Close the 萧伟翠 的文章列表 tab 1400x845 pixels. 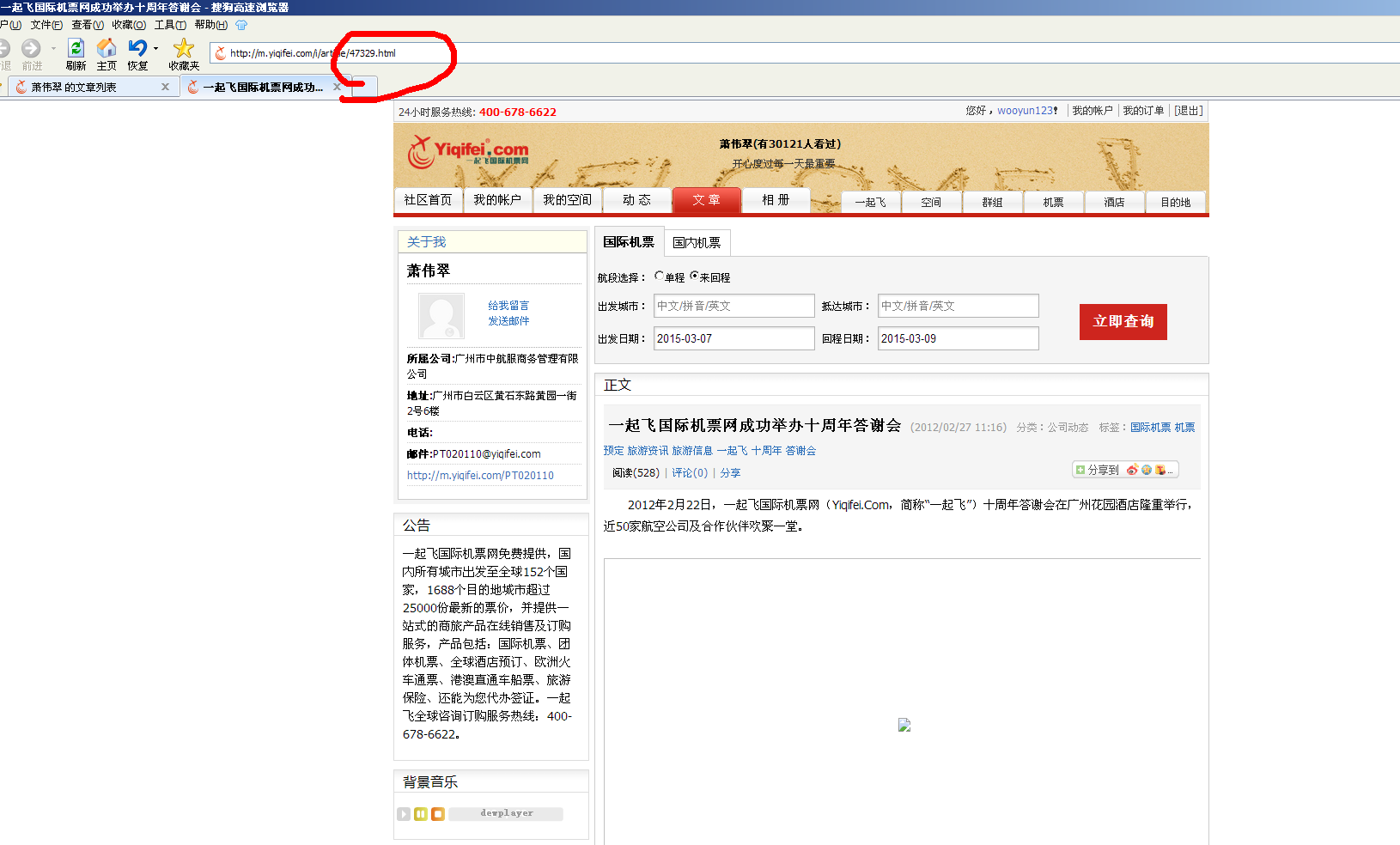[165, 87]
